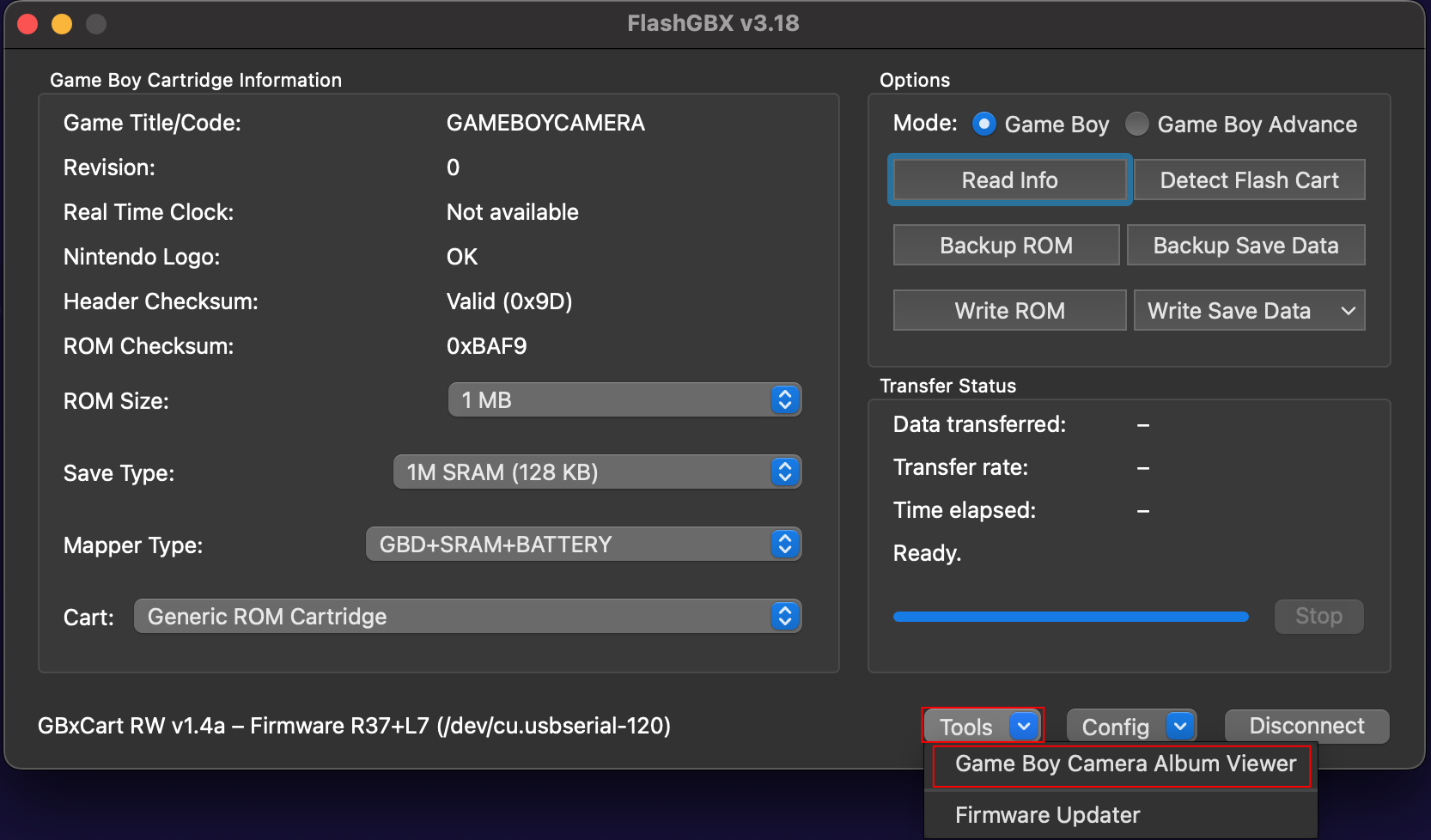The width and height of the screenshot is (1431, 840).
Task: Click the disabled Stop button
Action: pos(1318,617)
